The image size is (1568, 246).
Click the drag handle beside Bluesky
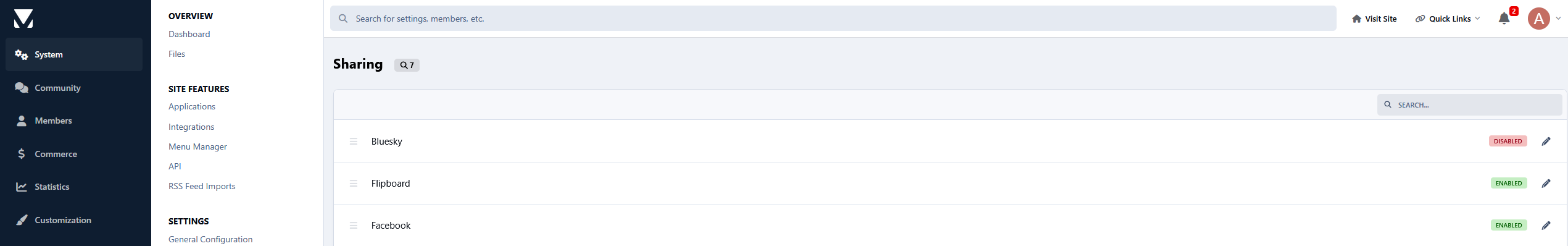point(354,142)
